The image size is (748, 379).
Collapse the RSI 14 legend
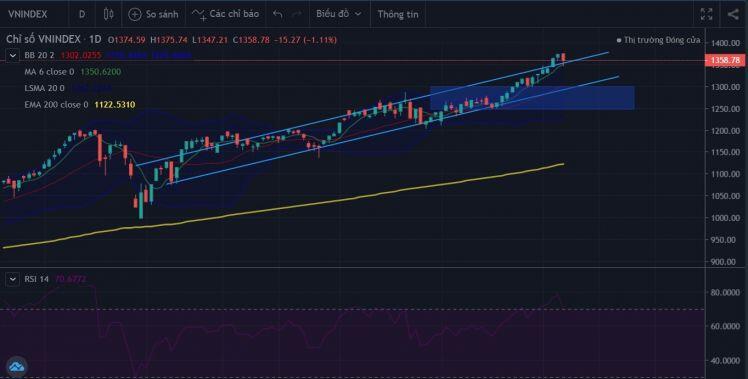click(12, 279)
